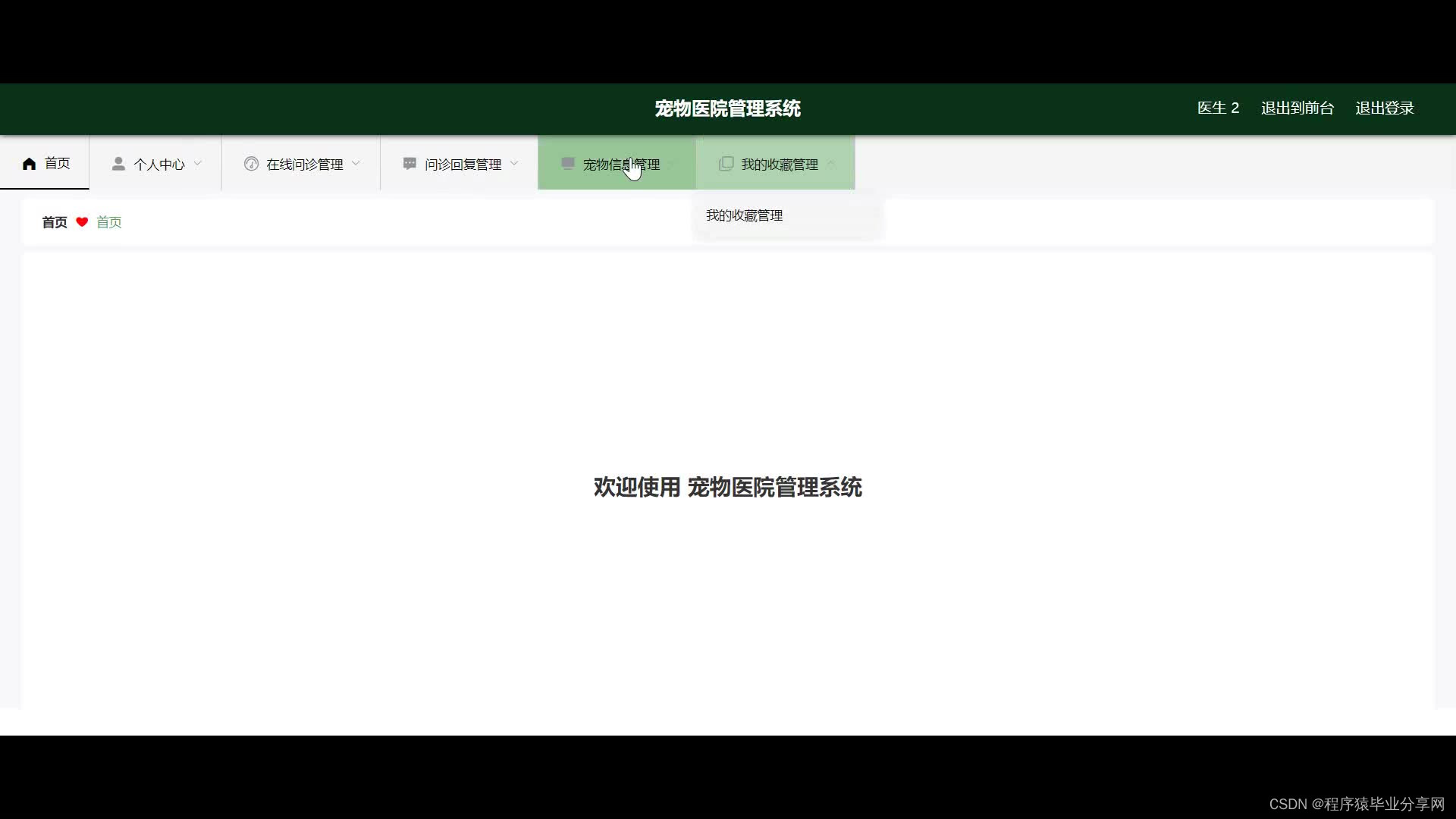Expand the 在线问诊管理 dropdown chevron

pyautogui.click(x=356, y=163)
